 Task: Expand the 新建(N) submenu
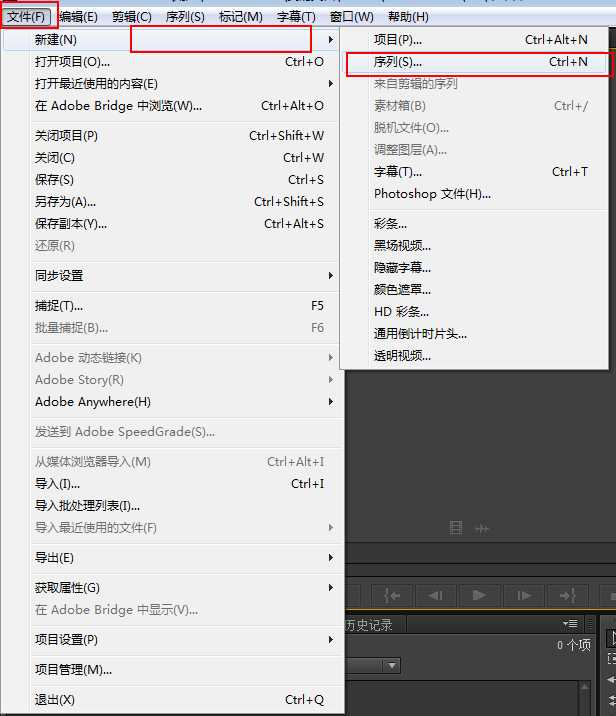pos(171,40)
